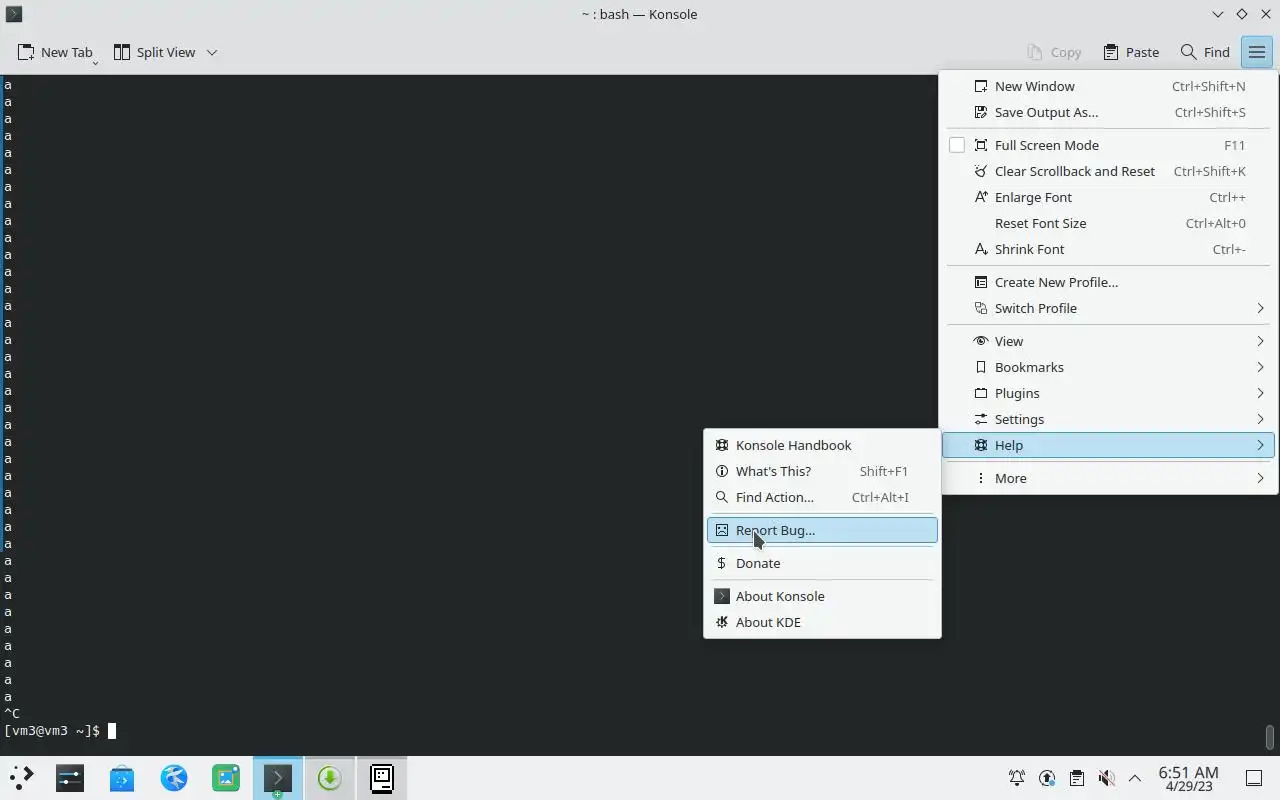The width and height of the screenshot is (1280, 800).
Task: Open the image viewer taskbar icon
Action: click(226, 778)
